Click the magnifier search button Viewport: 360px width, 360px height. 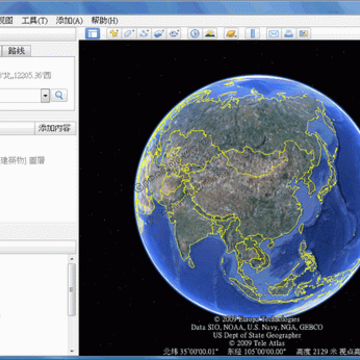pos(59,96)
